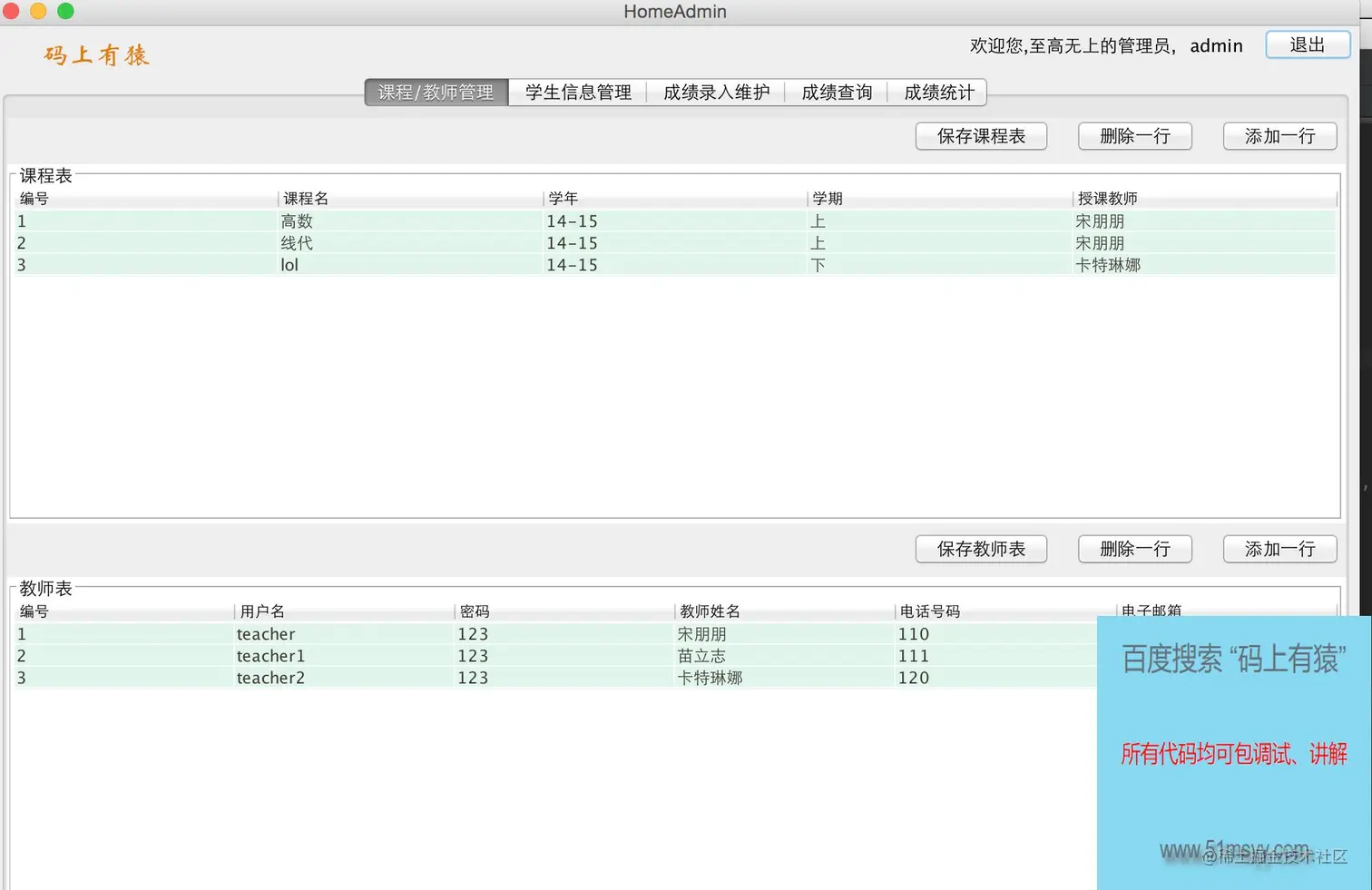Image resolution: width=1372 pixels, height=890 pixels.
Task: Minimize the HomeAdmin window
Action: pos(38,11)
